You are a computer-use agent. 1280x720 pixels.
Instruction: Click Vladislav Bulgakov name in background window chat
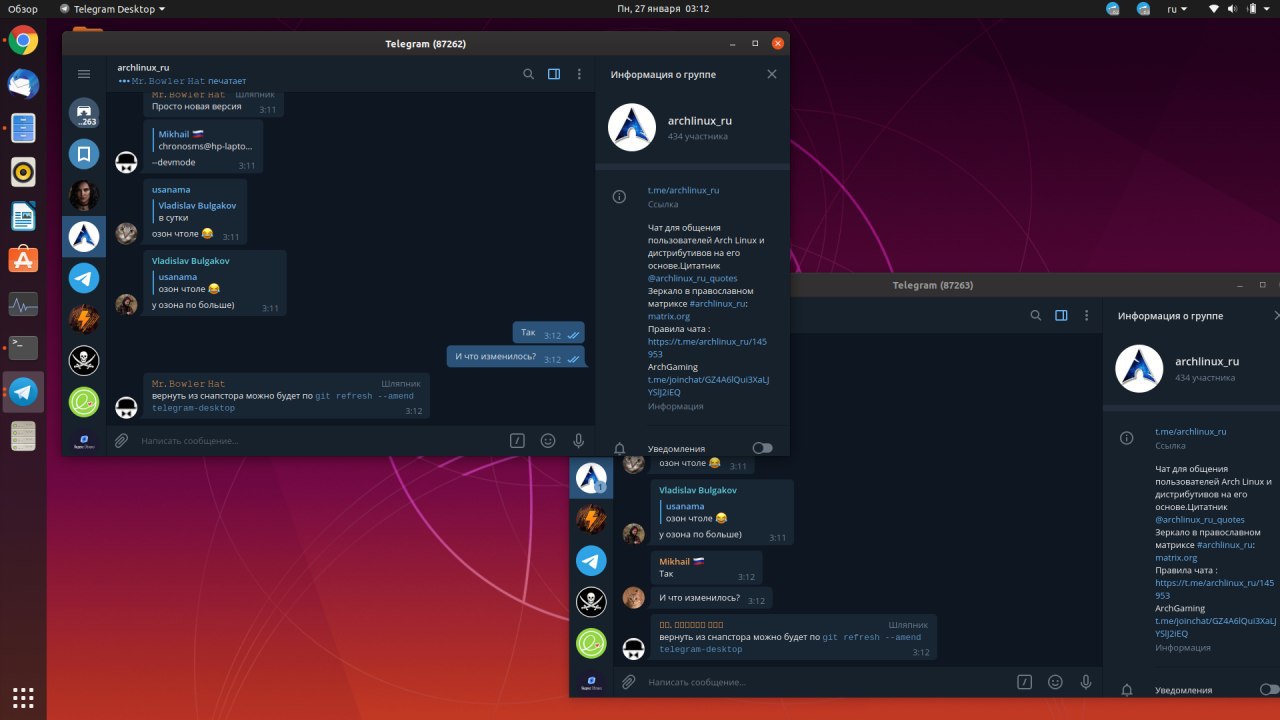coord(698,490)
